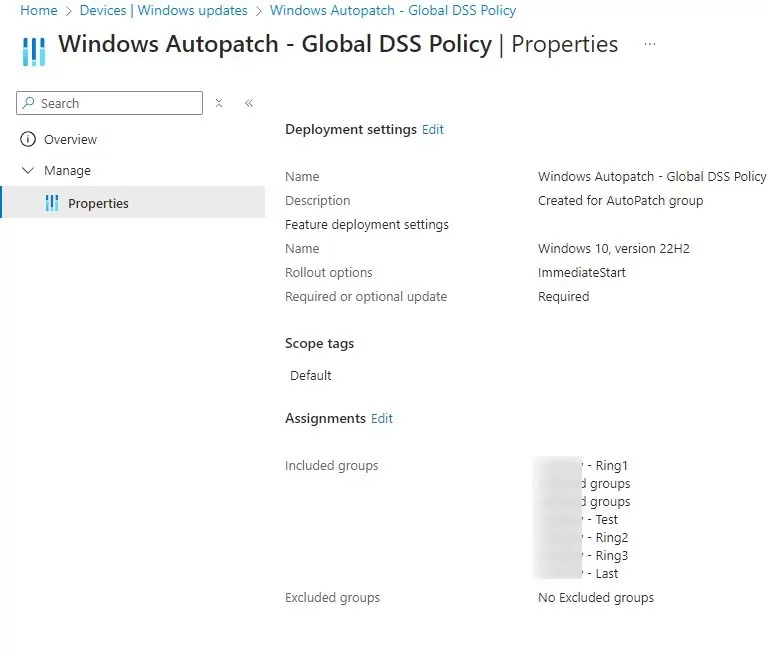Select the 'Rollout options' label
Screen dimensions: 769x652
[329, 272]
